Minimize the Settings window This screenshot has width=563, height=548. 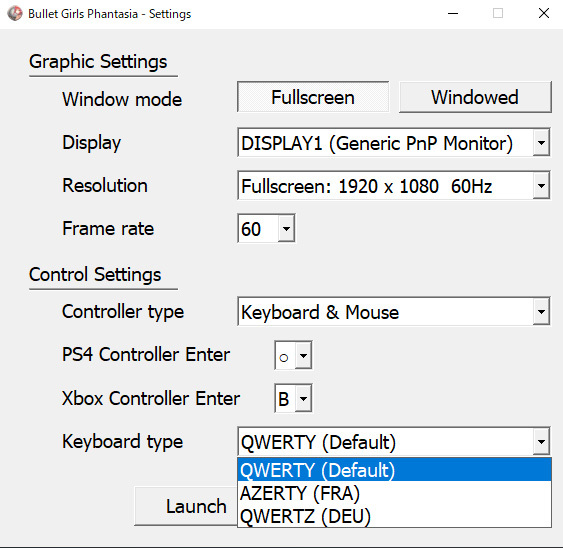pyautogui.click(x=453, y=14)
